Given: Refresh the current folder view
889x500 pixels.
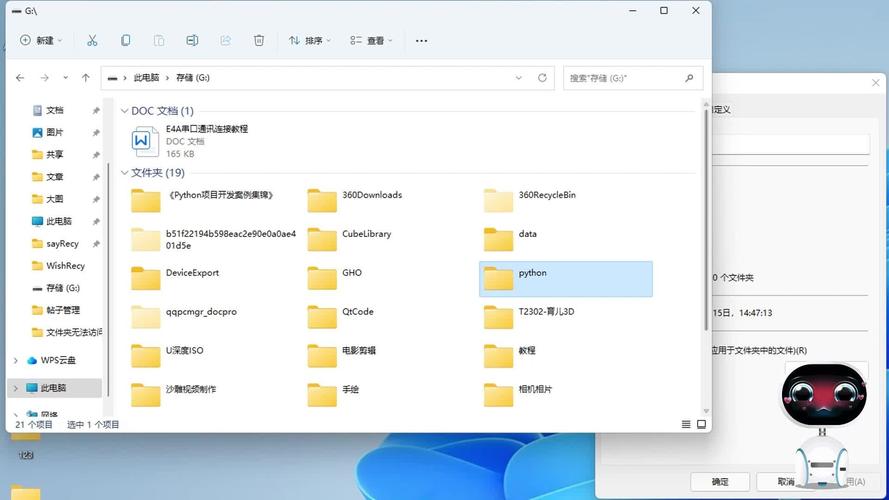Looking at the screenshot, I should (542, 78).
